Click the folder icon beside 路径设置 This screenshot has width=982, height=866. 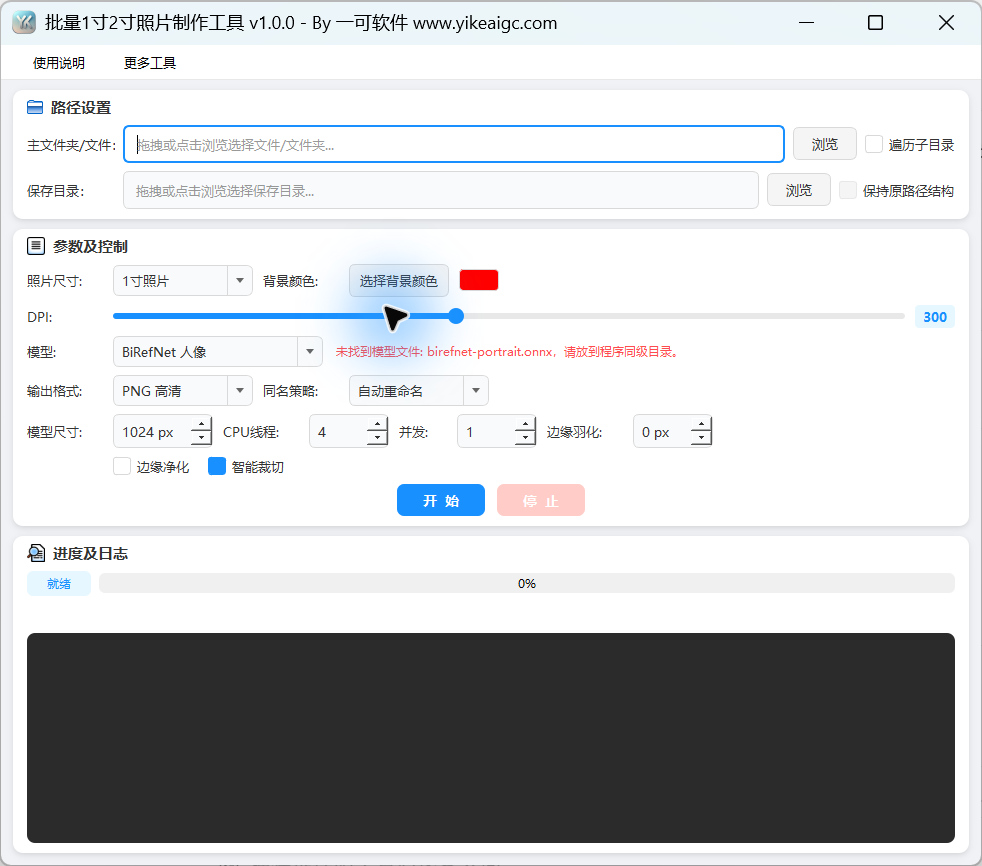click(x=35, y=108)
